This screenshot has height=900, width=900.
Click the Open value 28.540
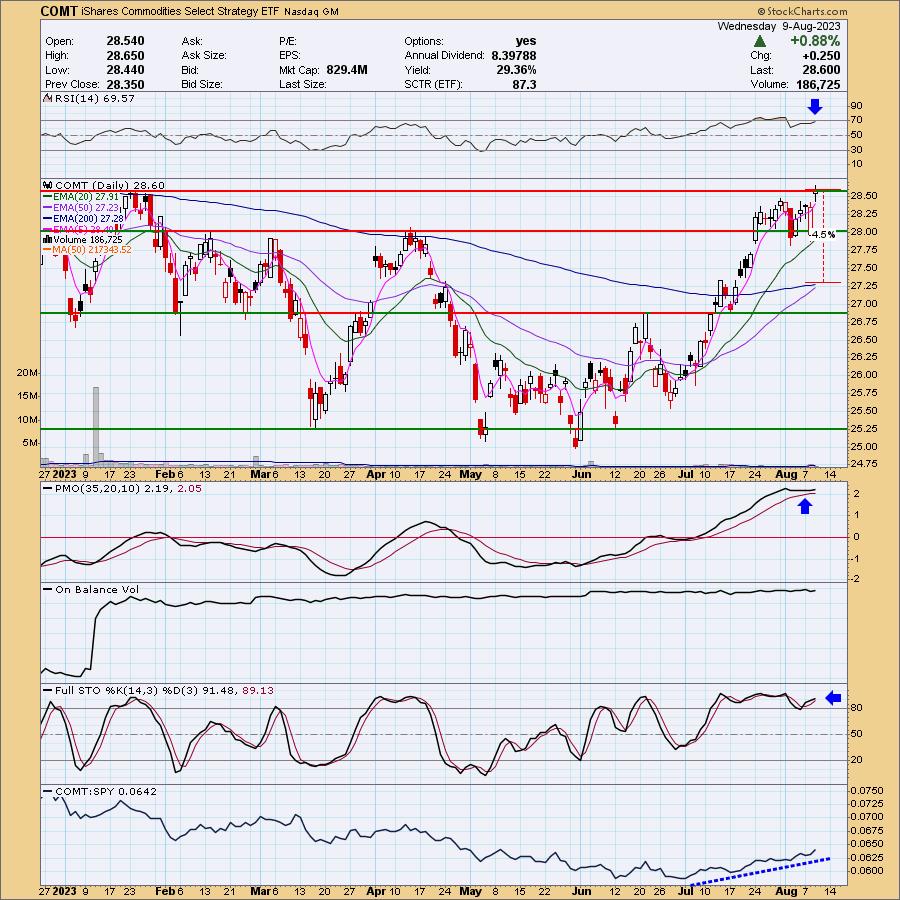click(x=125, y=41)
